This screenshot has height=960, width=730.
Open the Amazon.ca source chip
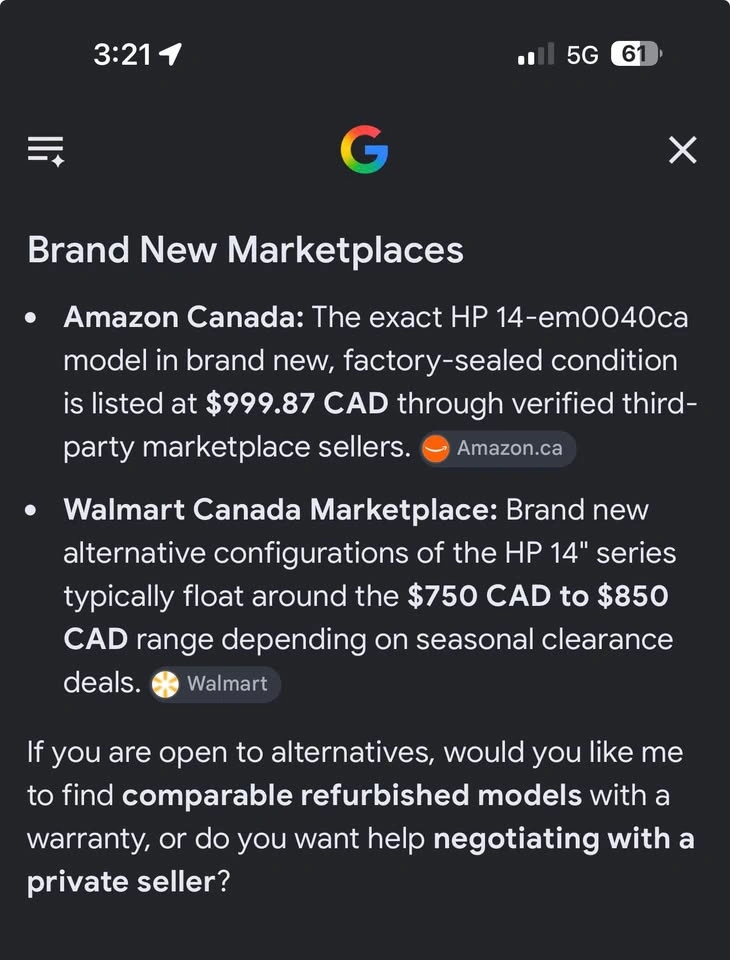497,449
